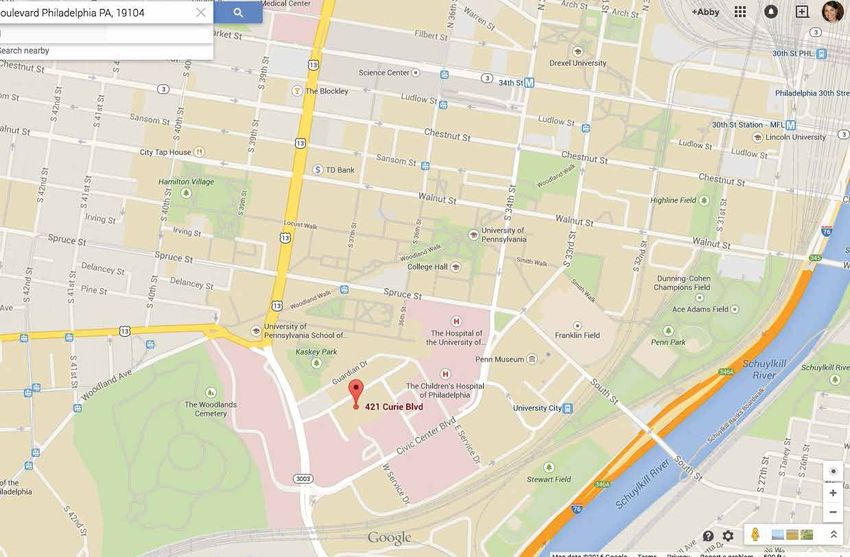Click the 421 Curie Blvd label
The height and width of the screenshot is (557, 850).
point(394,407)
